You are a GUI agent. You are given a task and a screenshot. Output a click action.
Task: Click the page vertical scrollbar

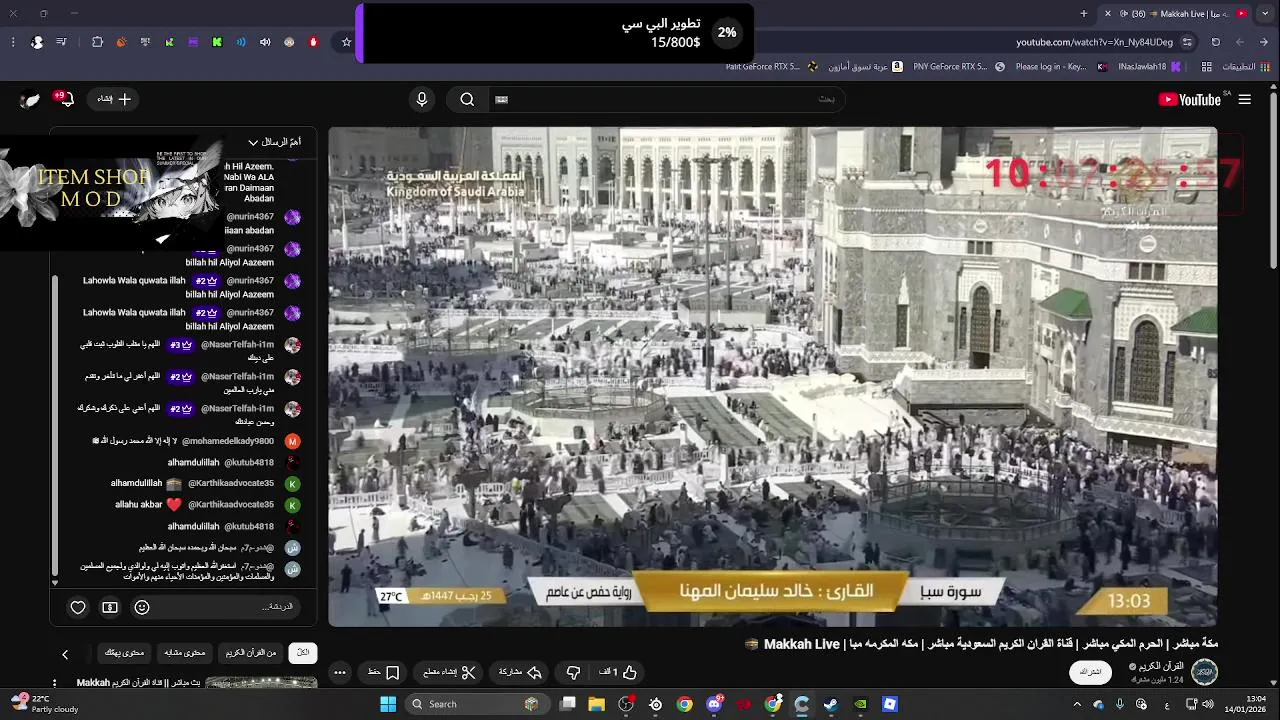click(1273, 180)
